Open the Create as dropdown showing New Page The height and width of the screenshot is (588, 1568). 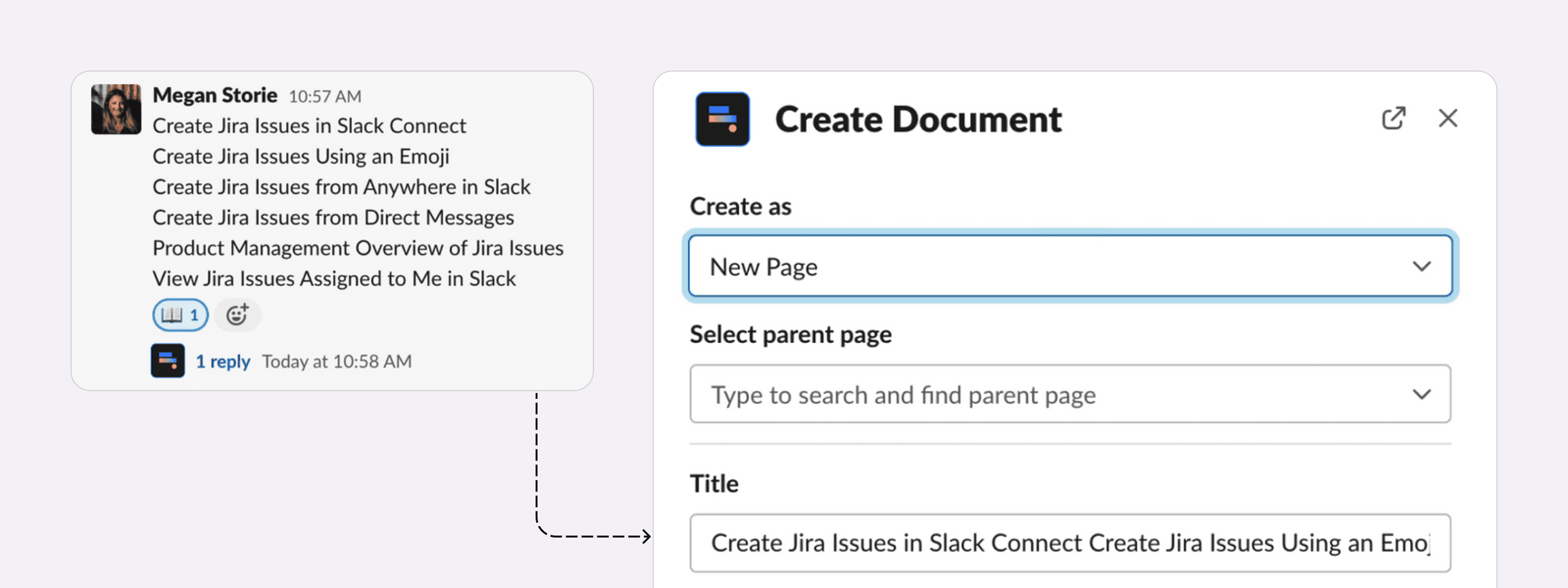pyautogui.click(x=1070, y=266)
